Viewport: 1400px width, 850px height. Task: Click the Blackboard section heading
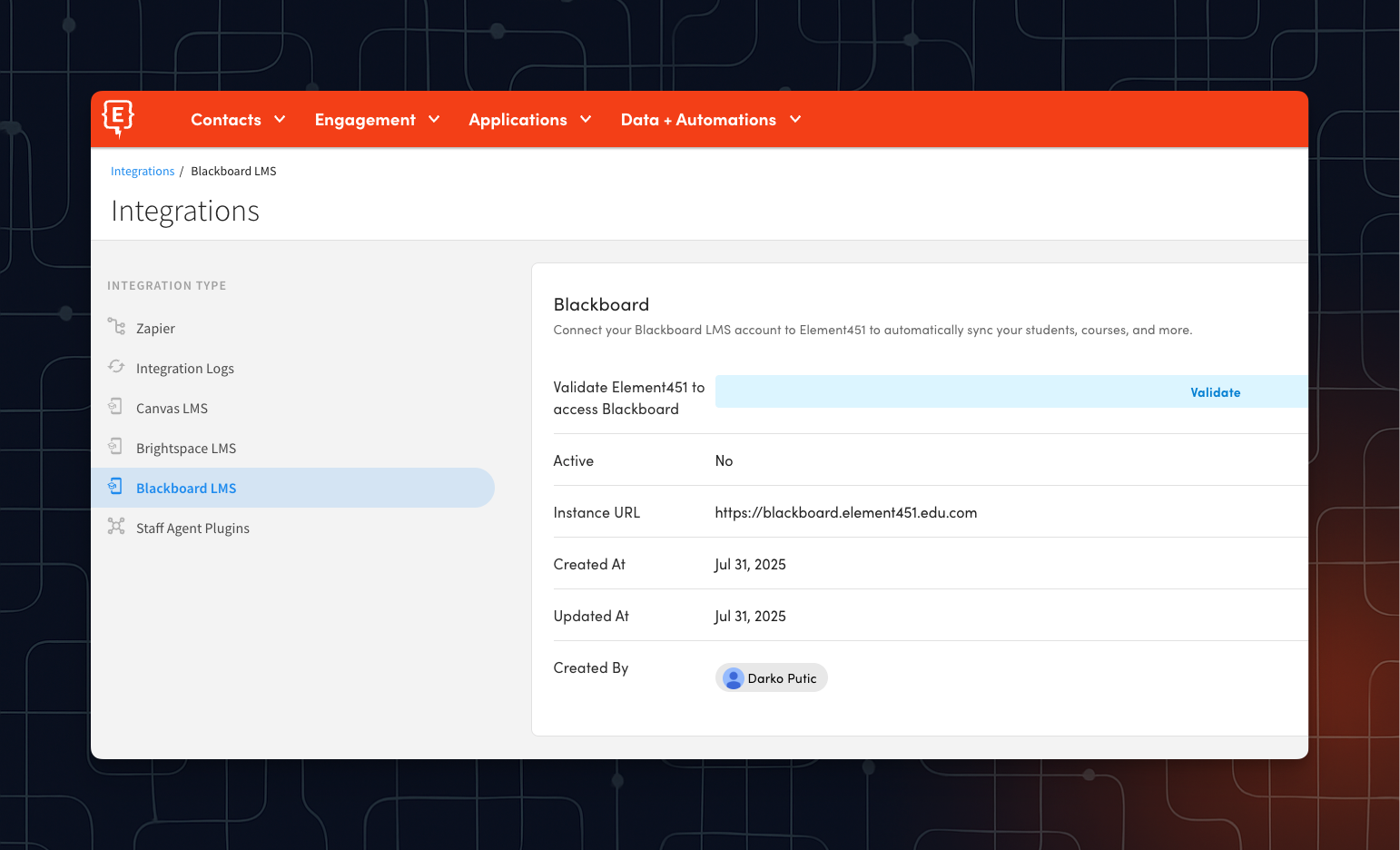[601, 304]
